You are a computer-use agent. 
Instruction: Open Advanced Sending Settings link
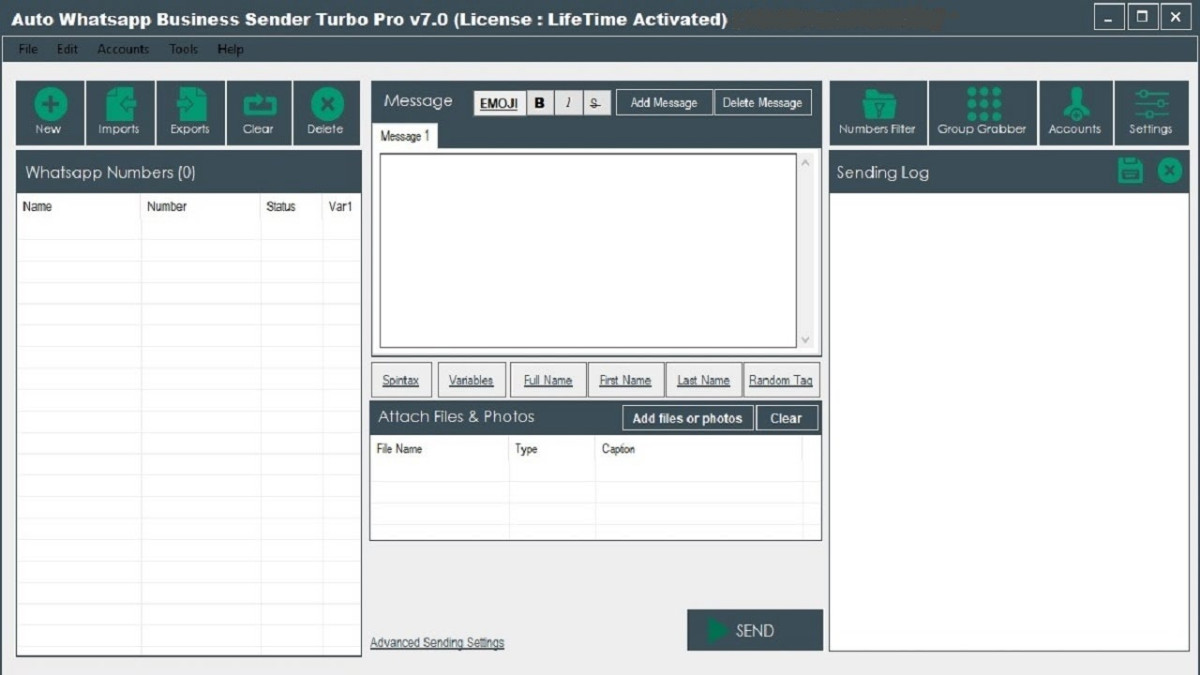click(x=437, y=643)
